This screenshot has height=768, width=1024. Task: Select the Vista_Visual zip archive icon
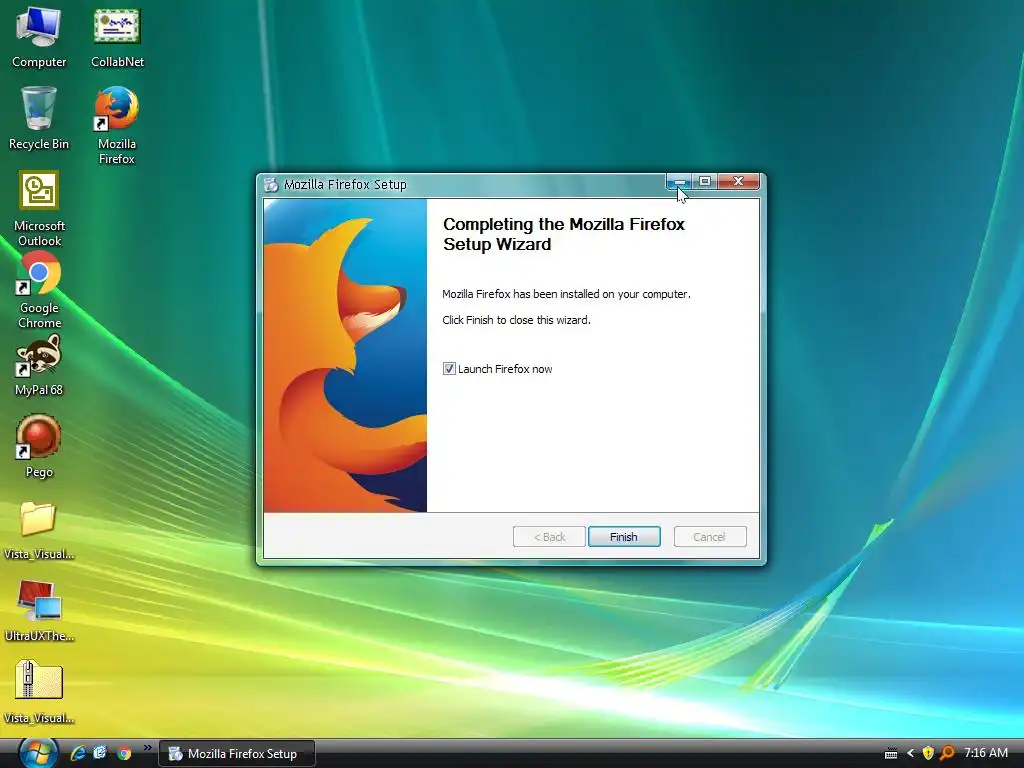click(39, 692)
